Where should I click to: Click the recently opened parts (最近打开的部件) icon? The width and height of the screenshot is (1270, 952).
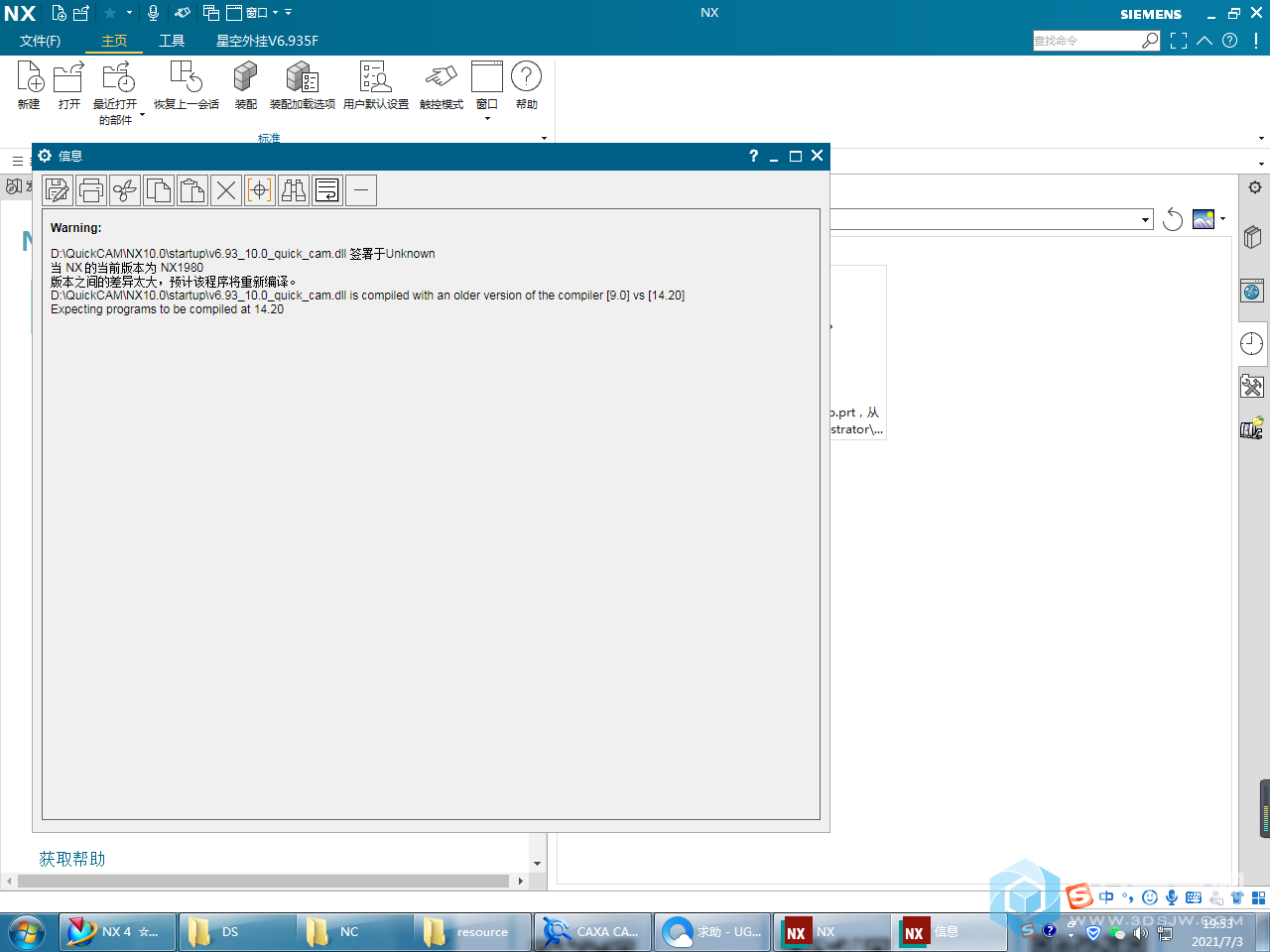(x=118, y=77)
